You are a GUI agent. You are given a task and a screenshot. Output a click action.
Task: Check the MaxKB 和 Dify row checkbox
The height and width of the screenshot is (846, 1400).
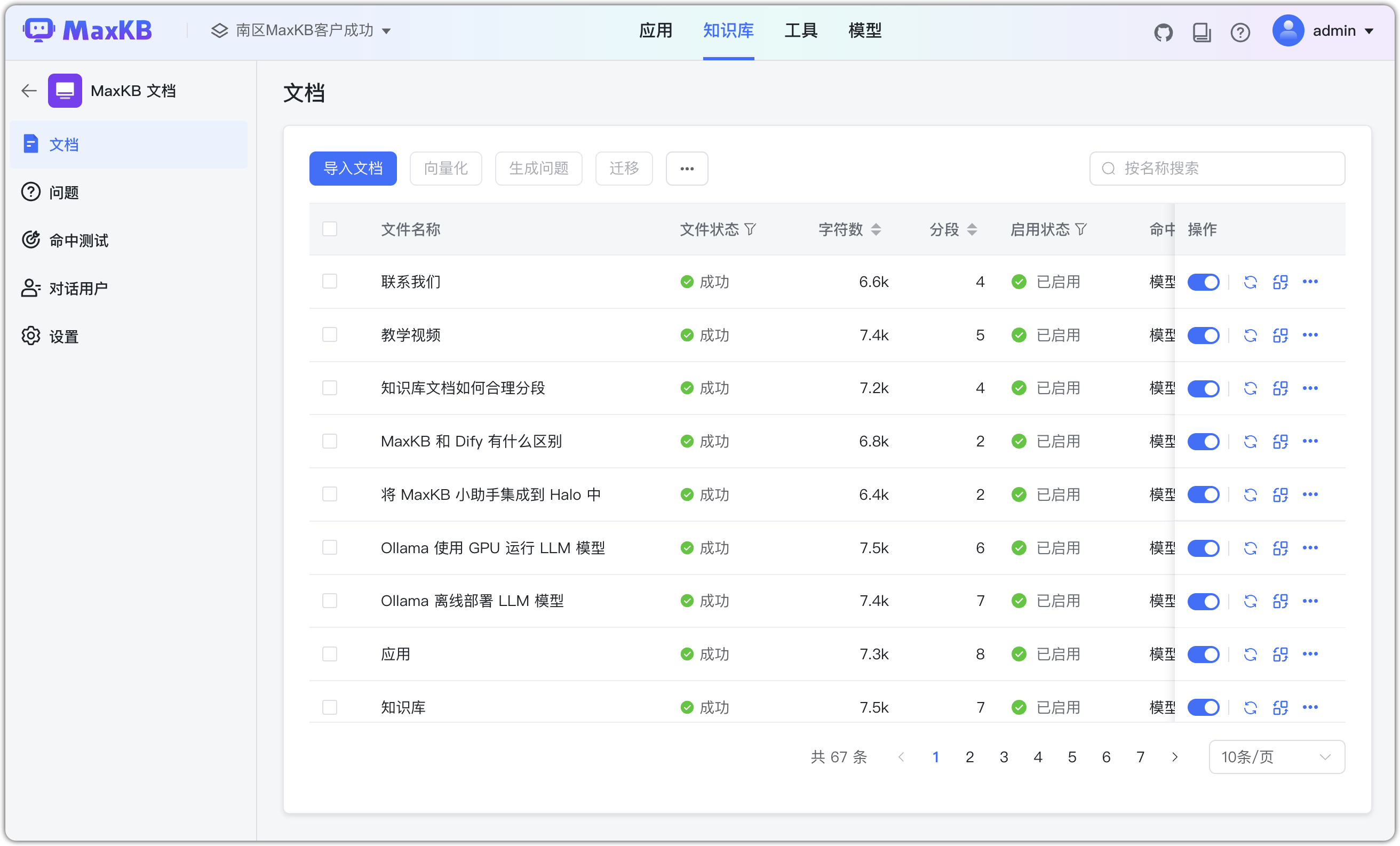(x=330, y=441)
